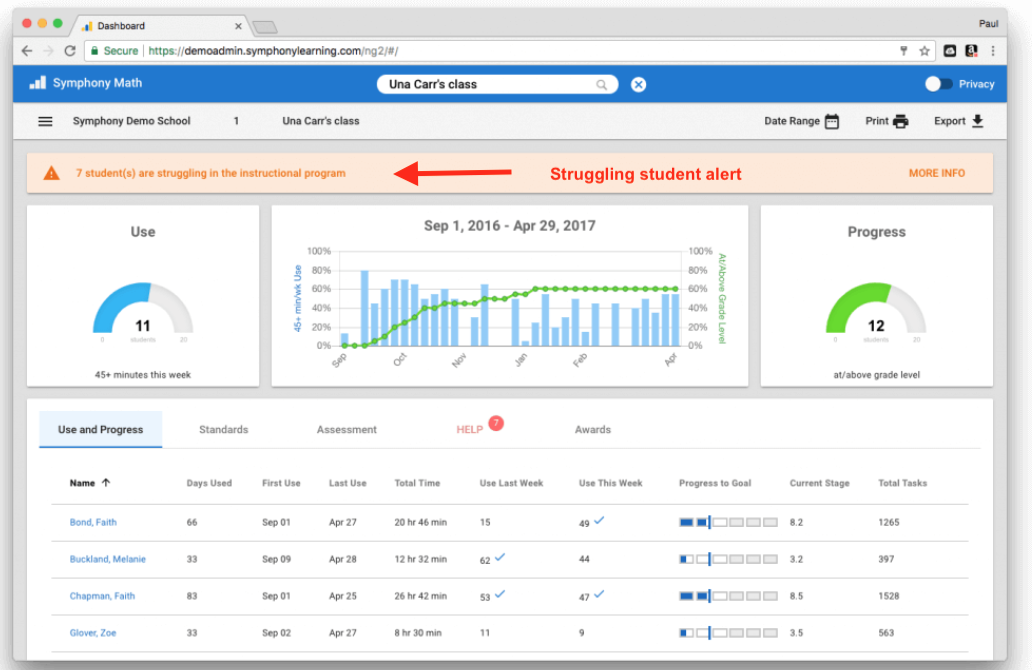Click the search magnifier icon
Viewport: 1032px width, 670px height.
(601, 84)
